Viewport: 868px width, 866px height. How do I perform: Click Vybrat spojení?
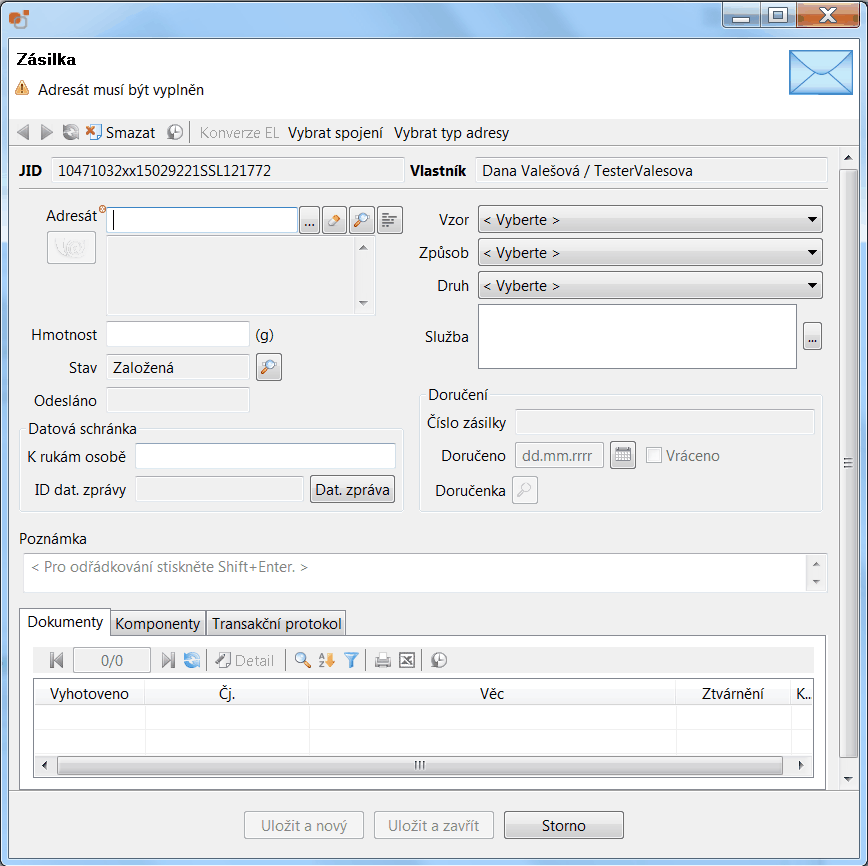335,133
